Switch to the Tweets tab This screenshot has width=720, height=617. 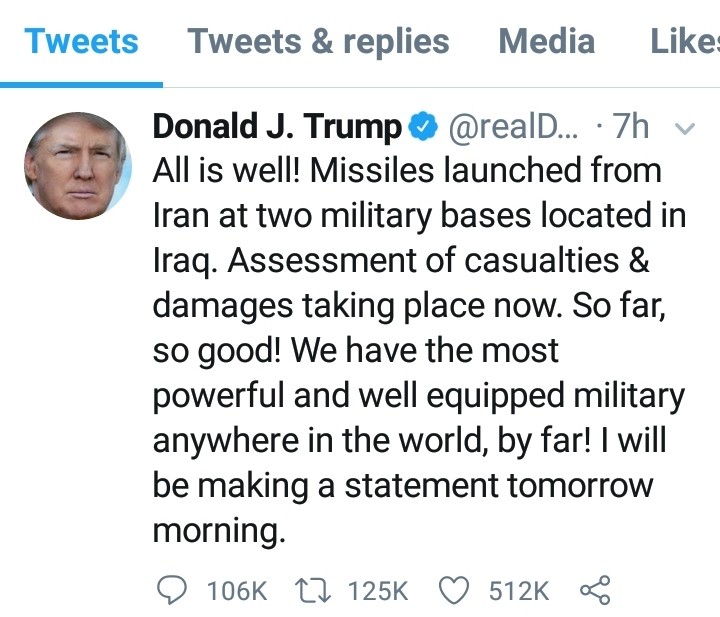pyautogui.click(x=81, y=42)
